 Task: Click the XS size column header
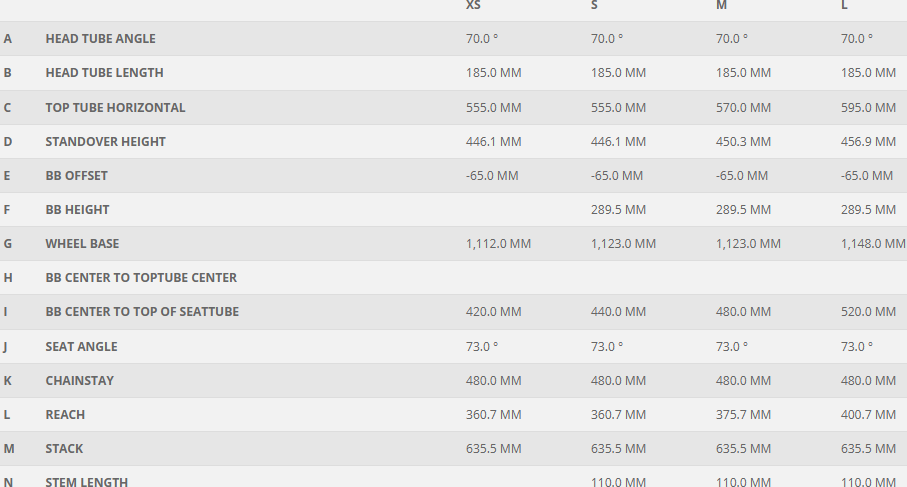click(473, 5)
